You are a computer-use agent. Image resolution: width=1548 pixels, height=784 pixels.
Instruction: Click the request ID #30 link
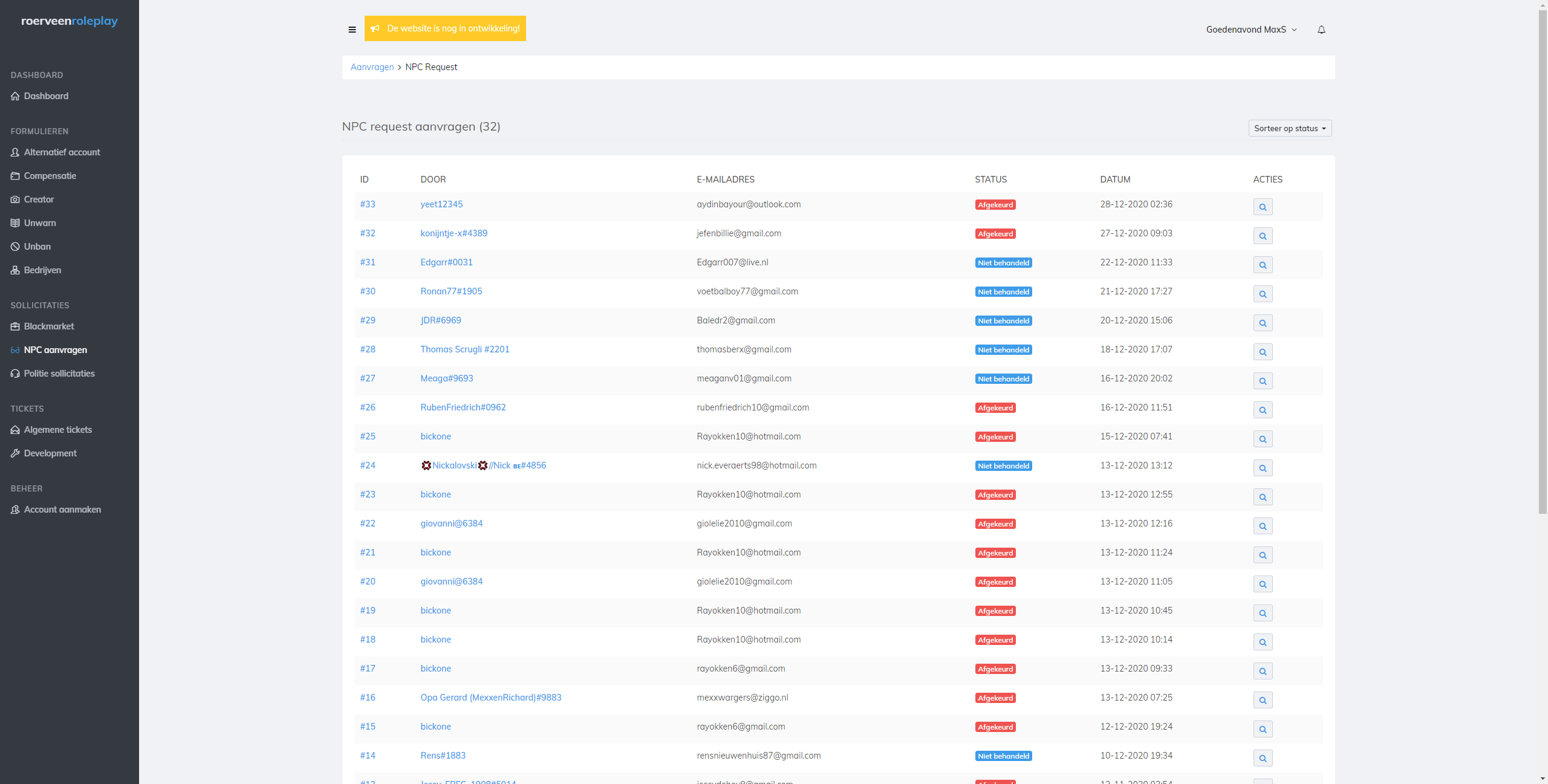[368, 291]
